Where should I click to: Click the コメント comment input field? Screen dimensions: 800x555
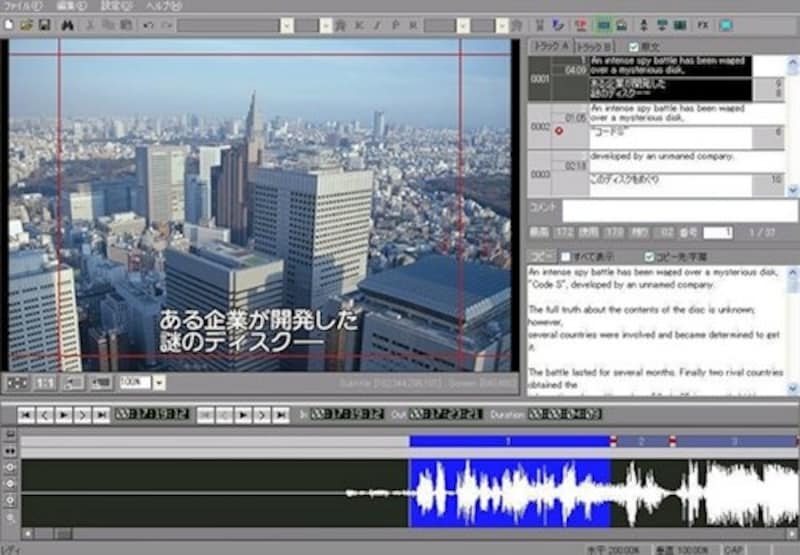(x=679, y=210)
